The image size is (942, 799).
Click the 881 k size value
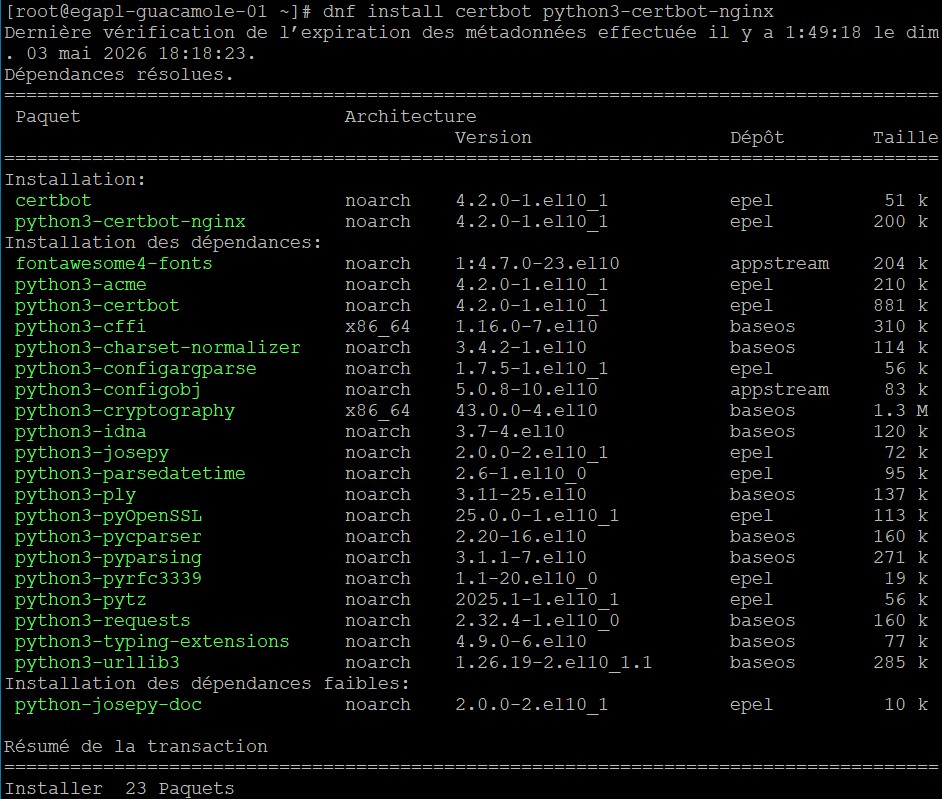901,306
